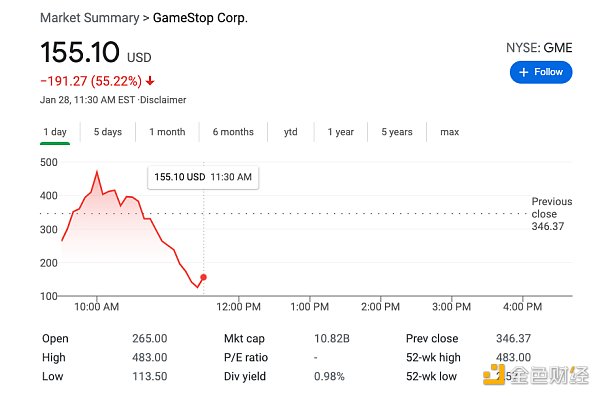Viewport: 600px width, 396px height.
Task: Switch to the 5 days tab
Action: pos(108,132)
